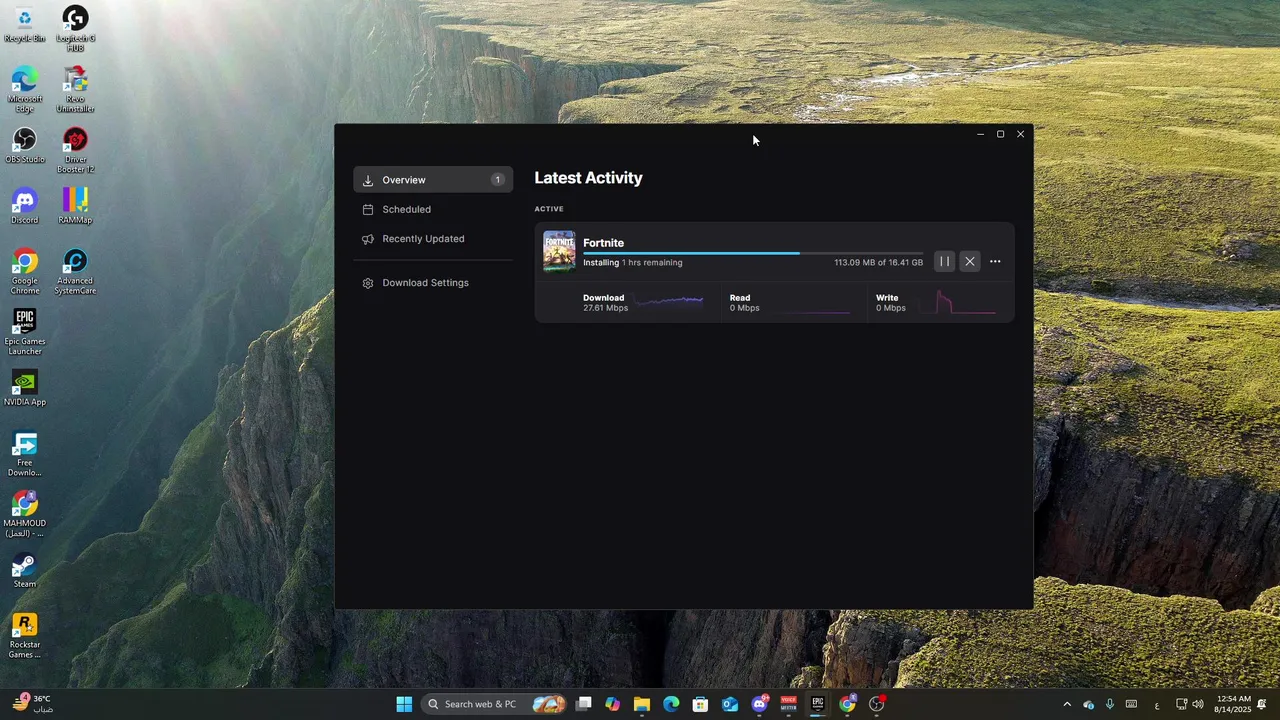The image size is (1280, 720).
Task: Open Voicemeeter from the taskbar
Action: pyautogui.click(x=788, y=704)
